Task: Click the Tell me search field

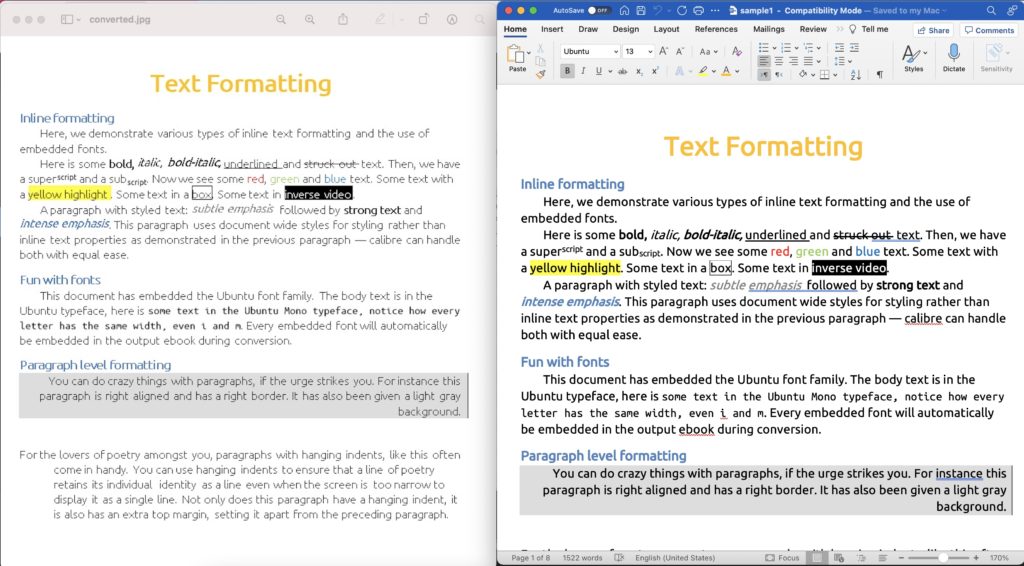Action: coord(869,29)
